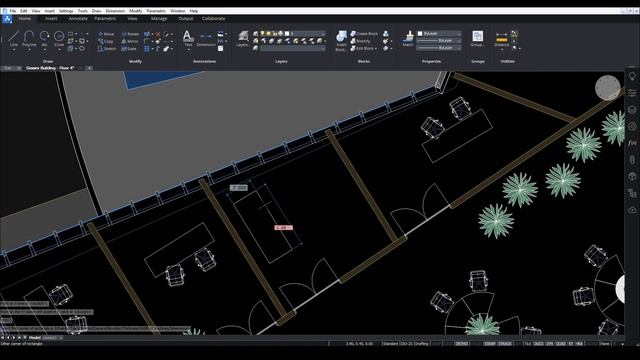The height and width of the screenshot is (360, 640).
Task: Open the lightbulb tips panel in right sidebar
Action: coord(632,76)
